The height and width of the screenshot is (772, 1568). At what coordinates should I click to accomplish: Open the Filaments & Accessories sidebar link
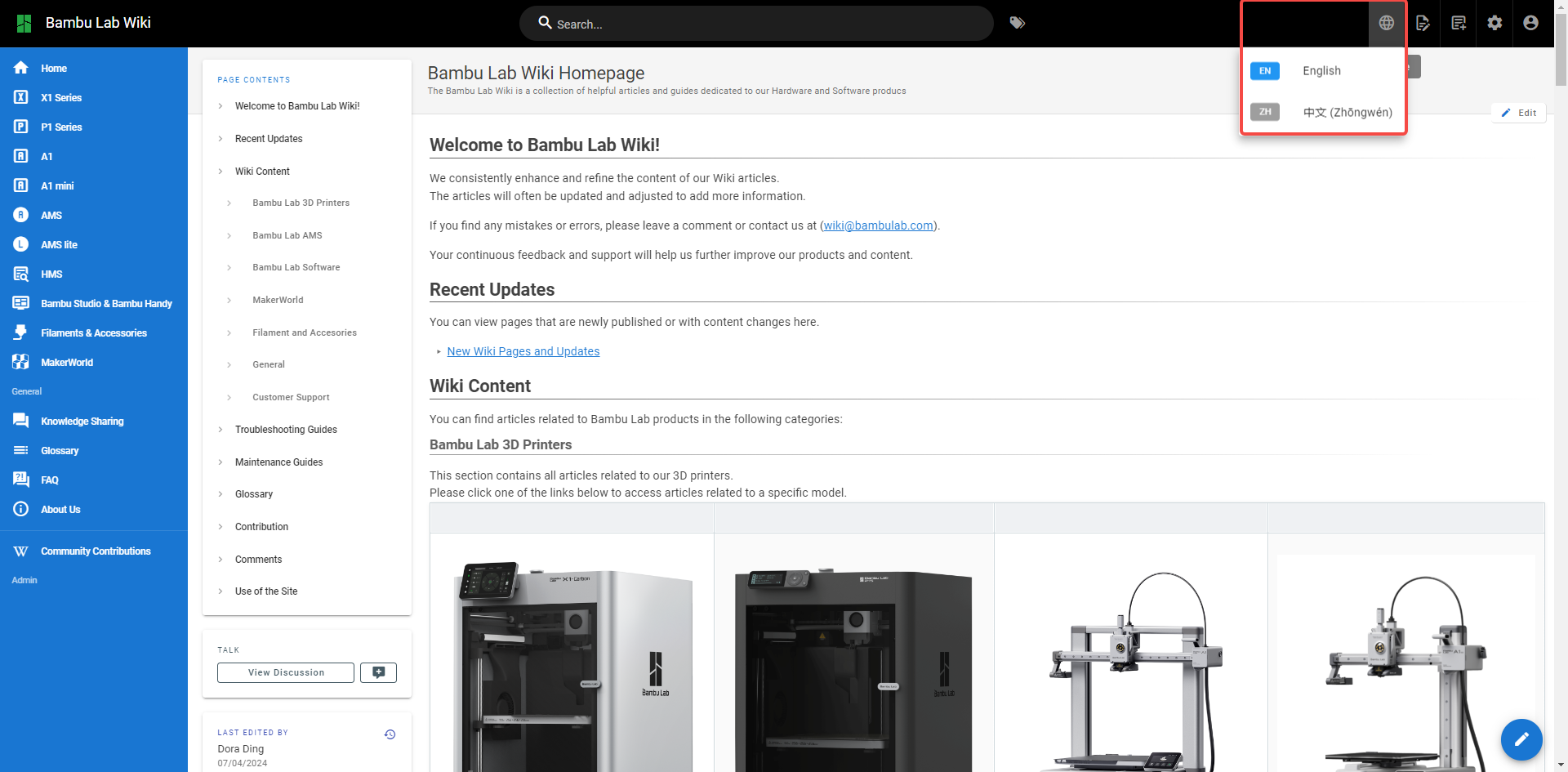pyautogui.click(x=94, y=333)
